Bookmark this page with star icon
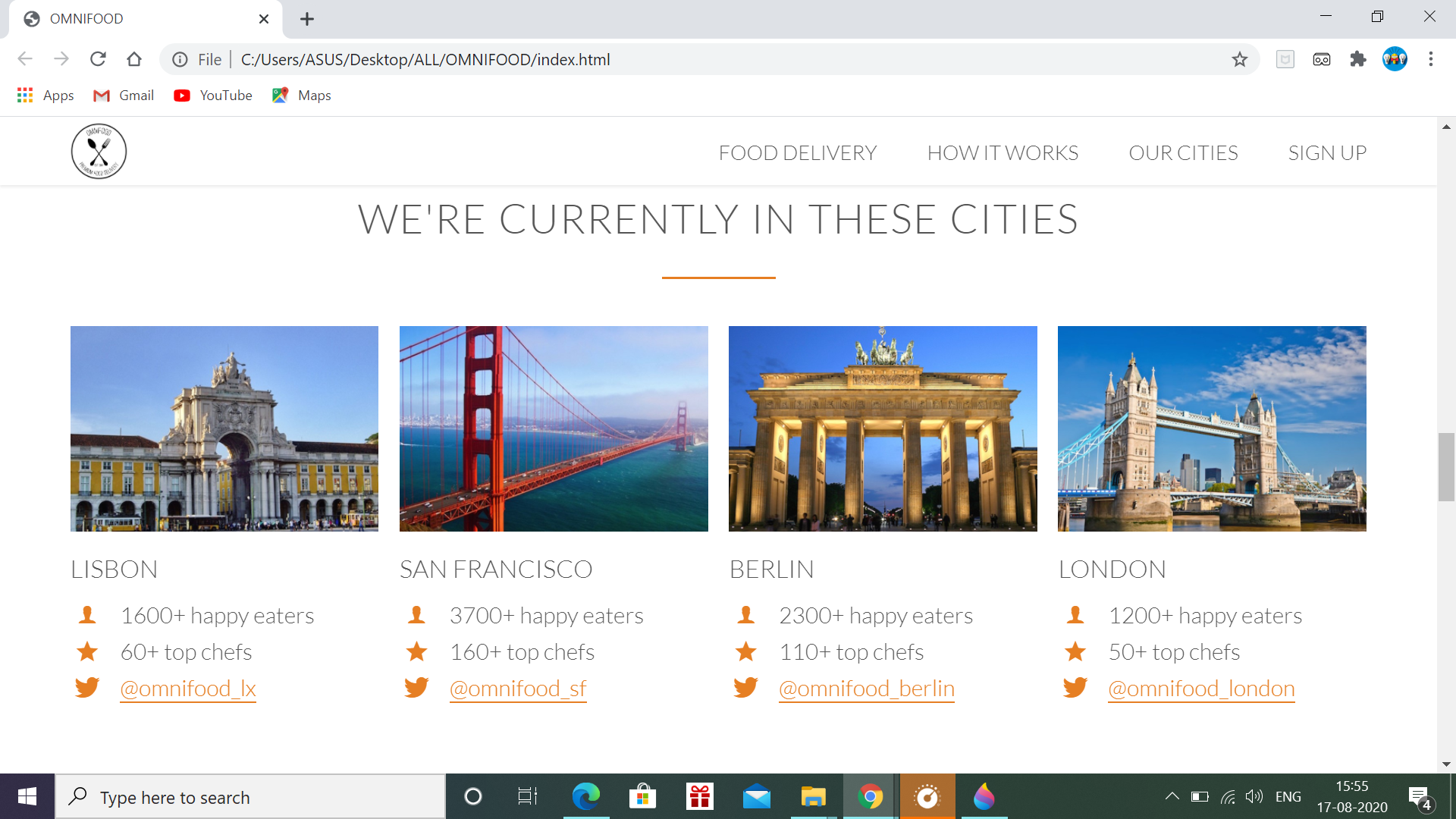The height and width of the screenshot is (819, 1456). click(1239, 59)
